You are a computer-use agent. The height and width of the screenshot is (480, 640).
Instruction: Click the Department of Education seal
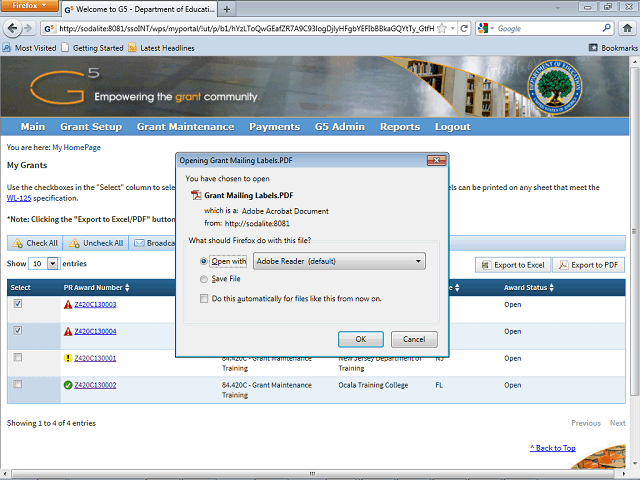coord(554,87)
